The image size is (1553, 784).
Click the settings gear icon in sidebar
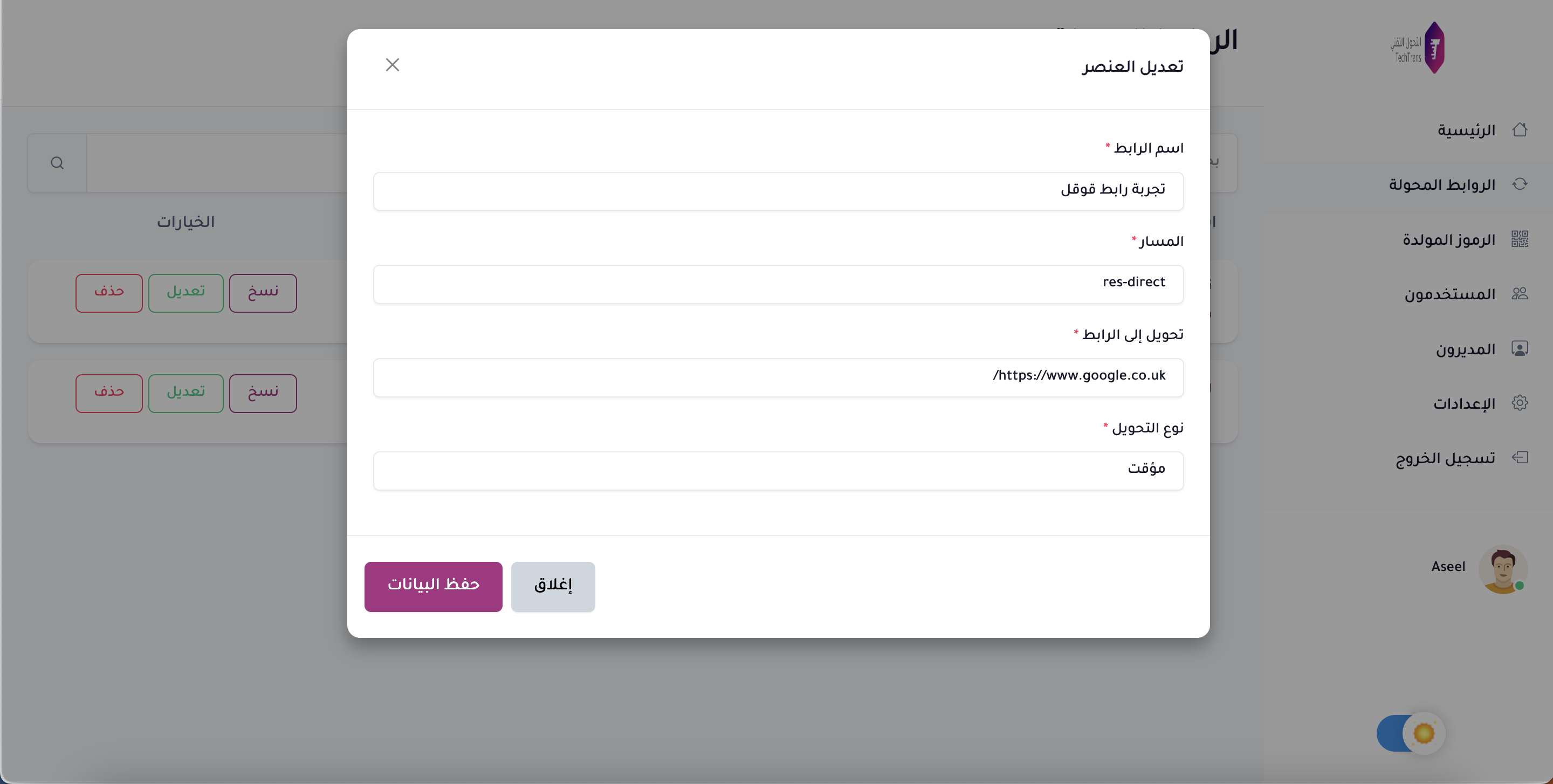click(x=1519, y=403)
